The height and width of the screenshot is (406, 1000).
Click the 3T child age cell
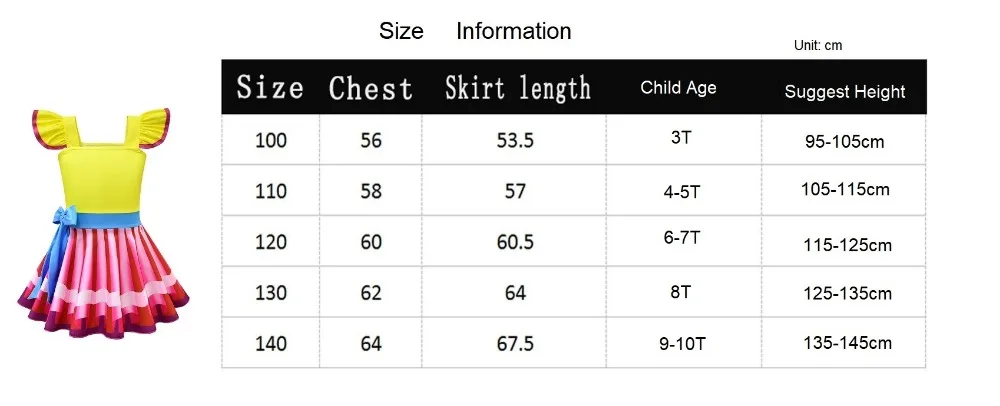click(x=684, y=140)
